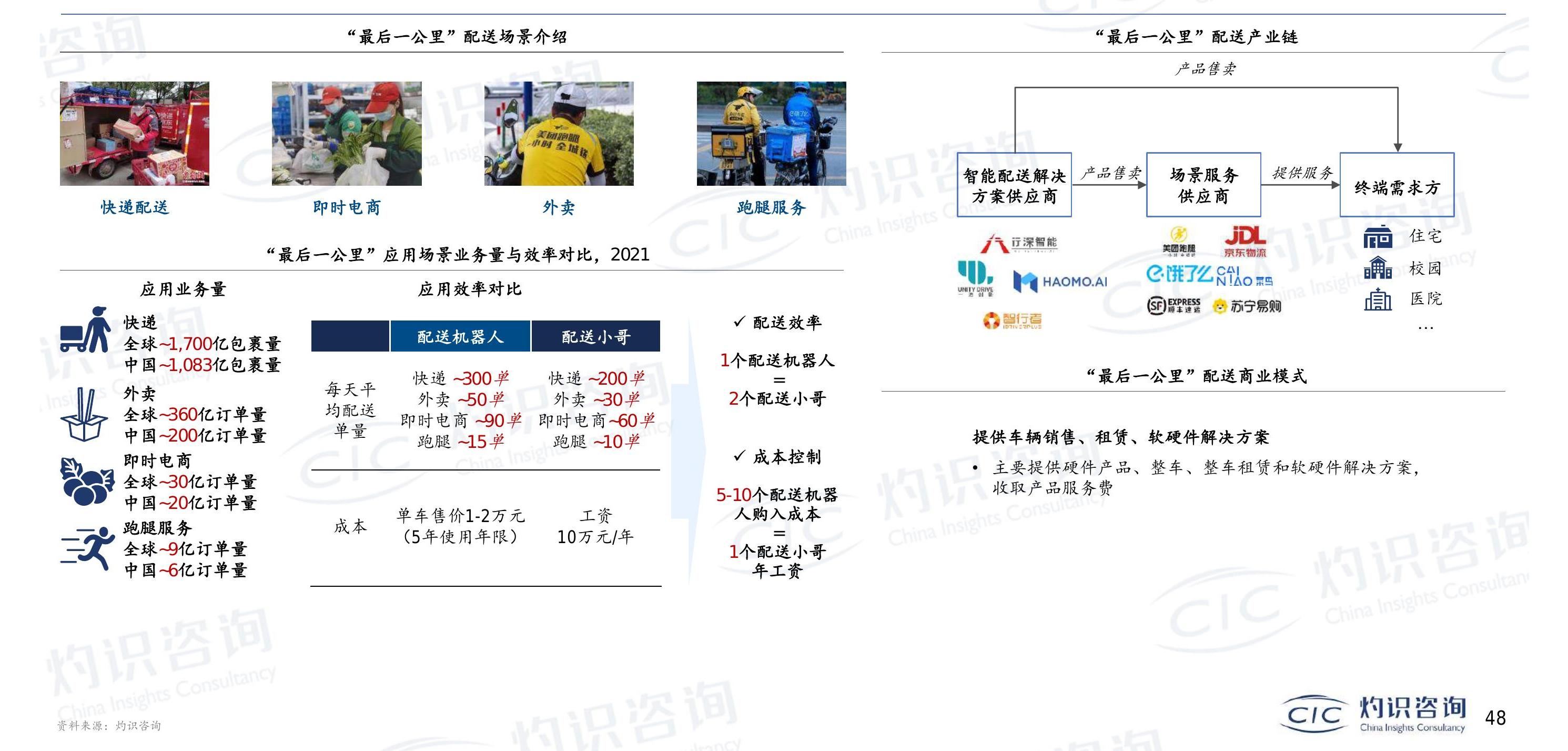This screenshot has height=751, width=1568.
Task: Click the SF Express logo
Action: (x=1174, y=305)
